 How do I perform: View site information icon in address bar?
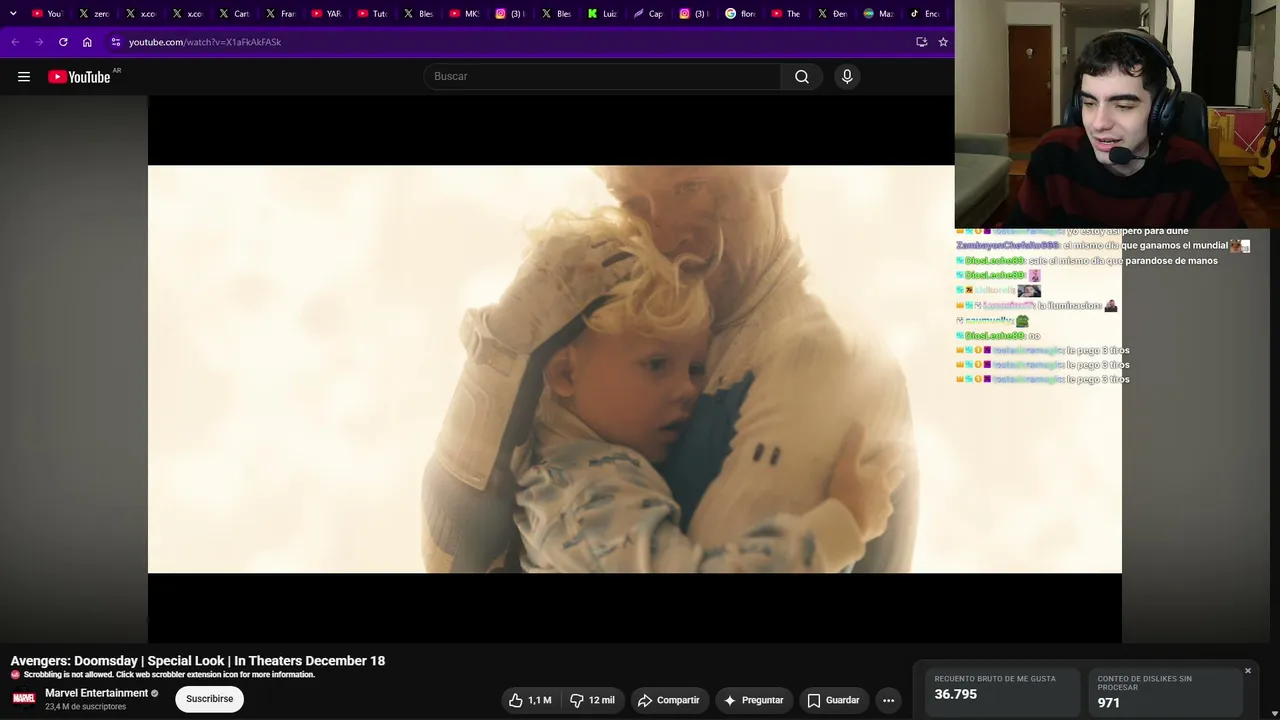click(116, 42)
